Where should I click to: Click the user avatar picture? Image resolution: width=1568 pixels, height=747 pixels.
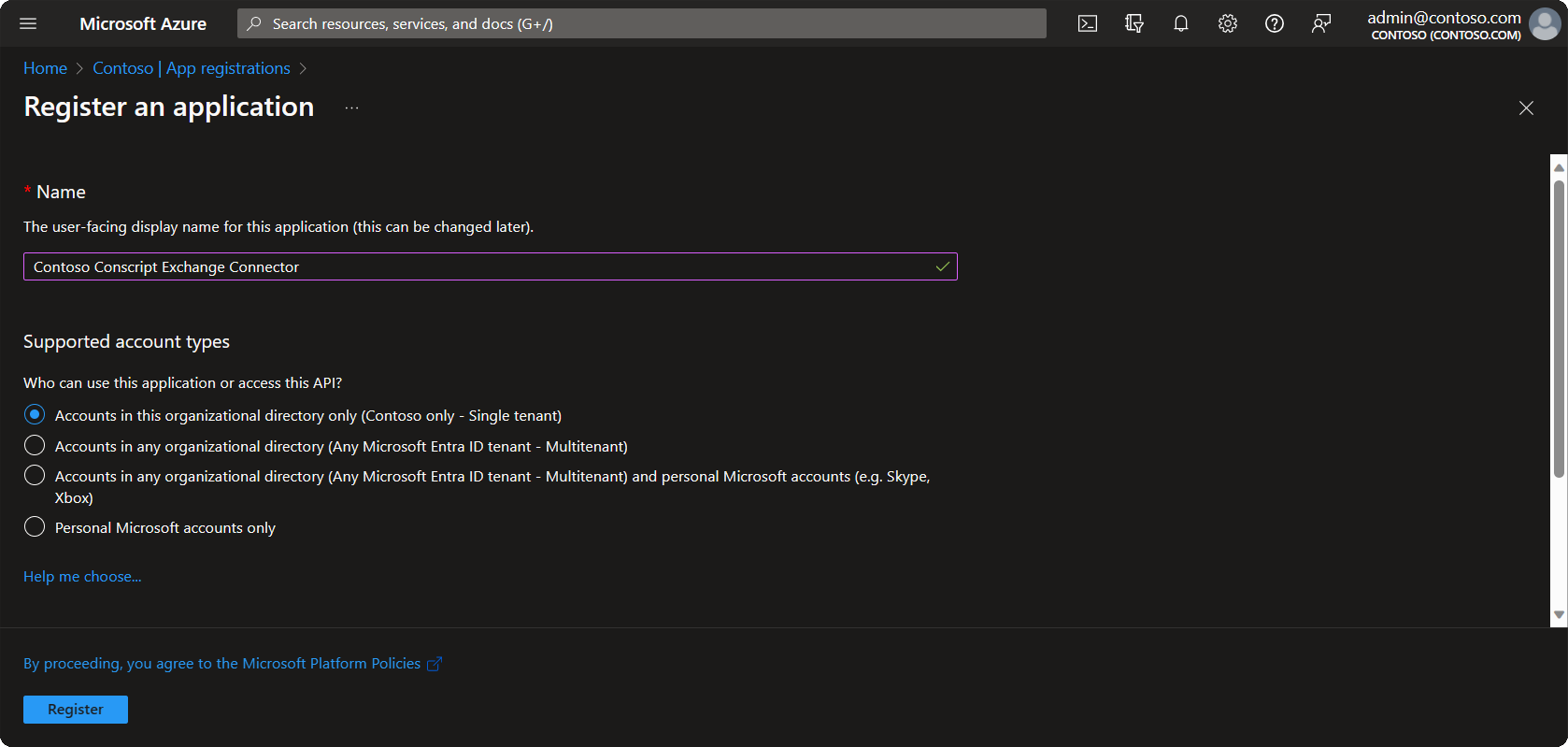(1545, 24)
